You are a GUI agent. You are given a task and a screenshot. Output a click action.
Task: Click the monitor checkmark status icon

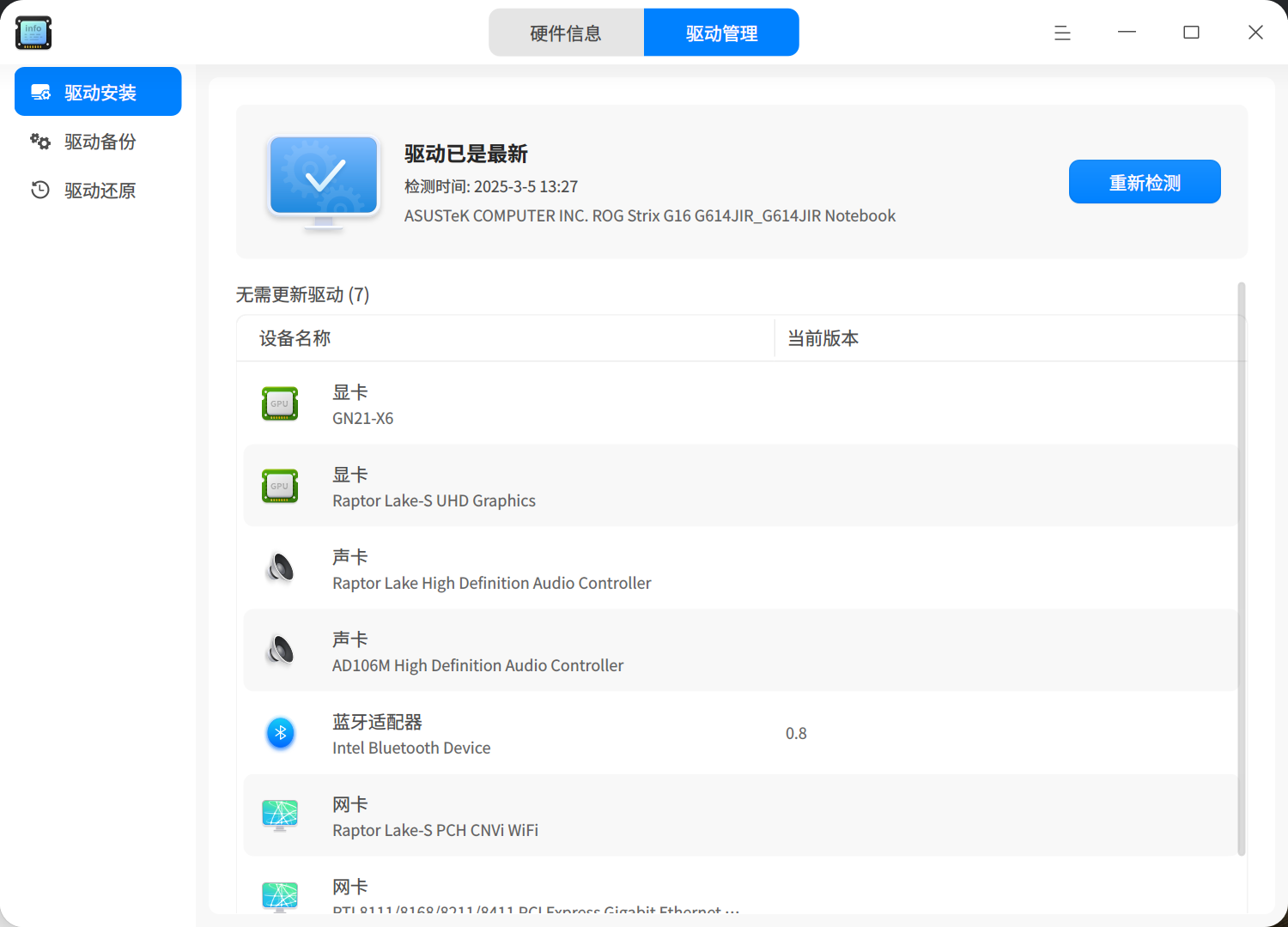(323, 182)
